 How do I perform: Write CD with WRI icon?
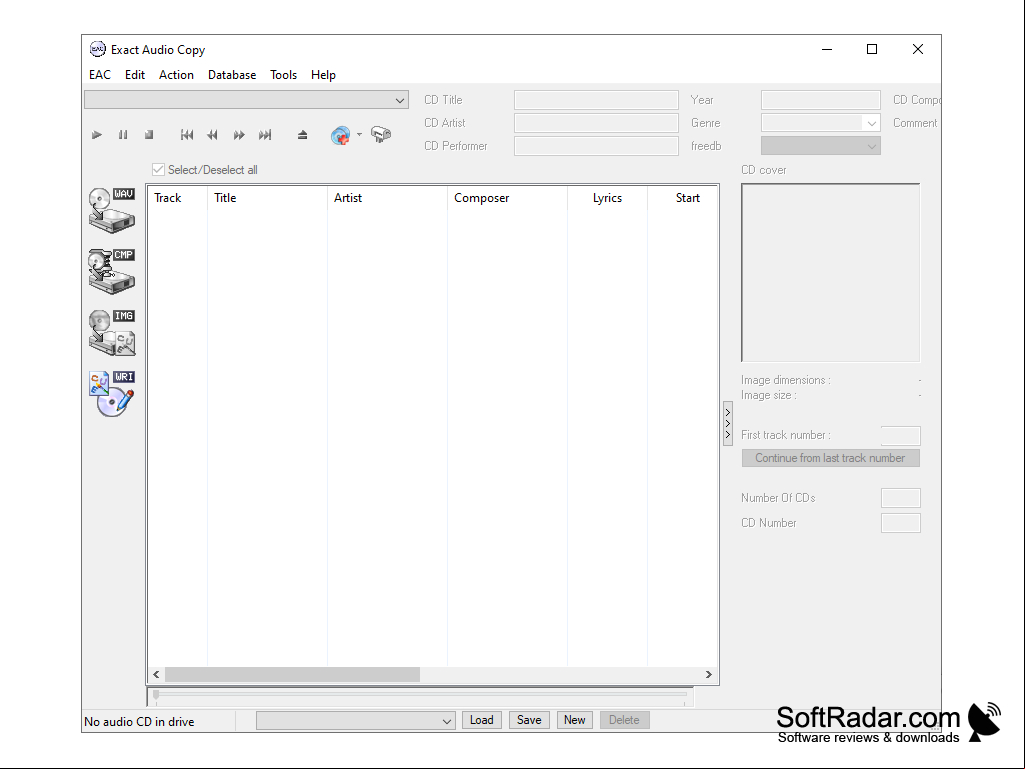coord(112,394)
